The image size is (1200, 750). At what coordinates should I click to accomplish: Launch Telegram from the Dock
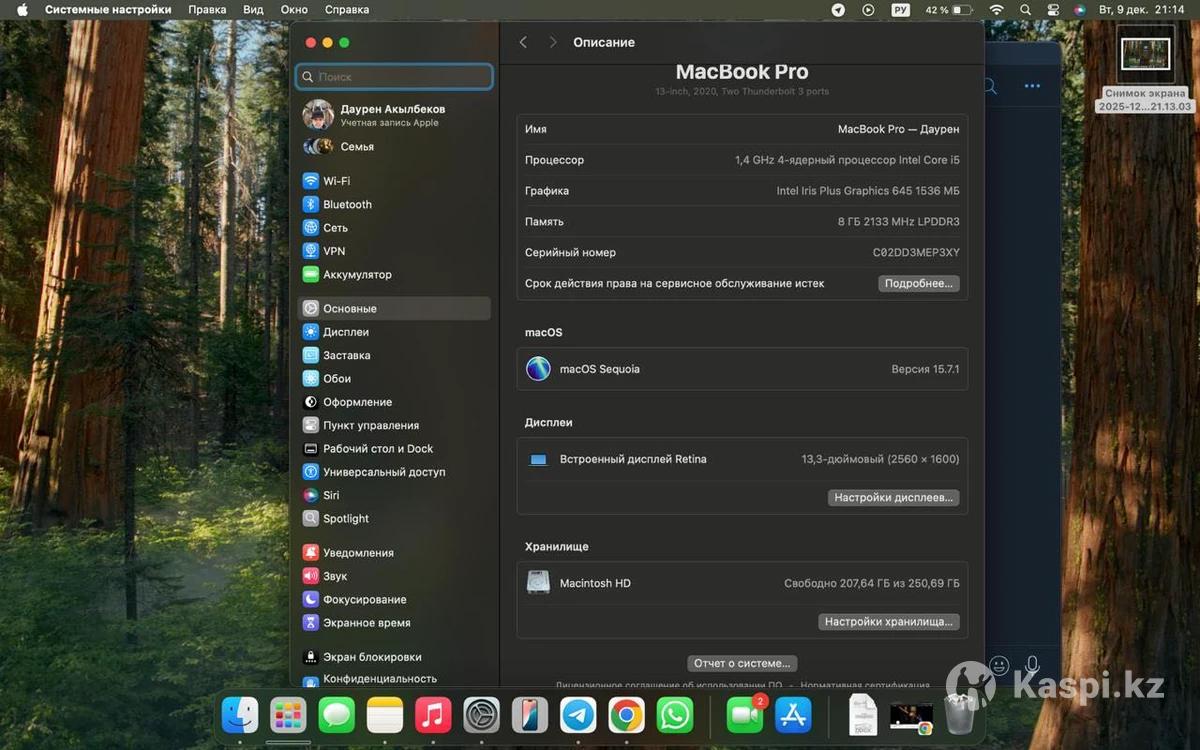click(578, 715)
